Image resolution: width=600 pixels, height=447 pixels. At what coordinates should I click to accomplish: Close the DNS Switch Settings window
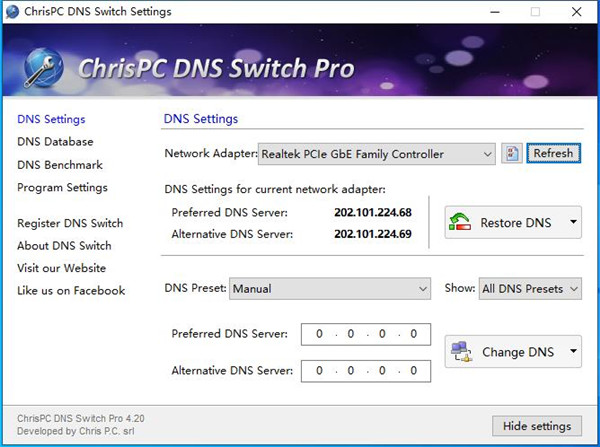[577, 12]
